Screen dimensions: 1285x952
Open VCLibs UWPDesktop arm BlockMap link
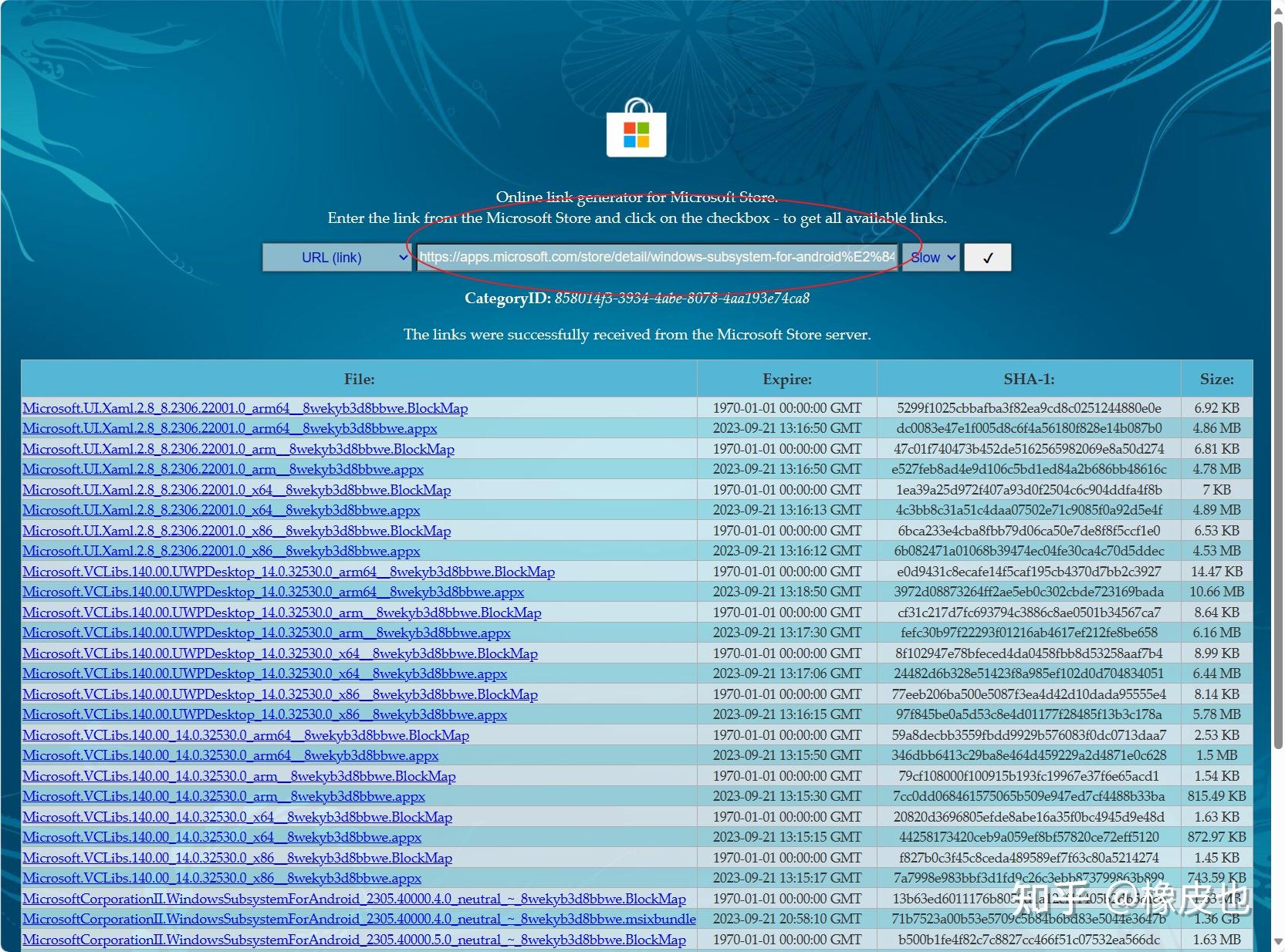click(x=282, y=613)
